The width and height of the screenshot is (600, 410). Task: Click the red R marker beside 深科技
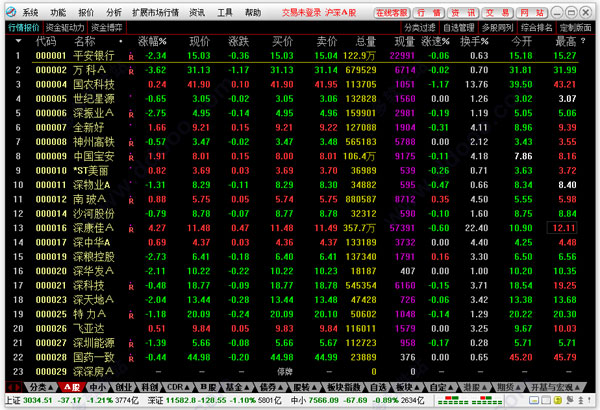click(x=131, y=286)
